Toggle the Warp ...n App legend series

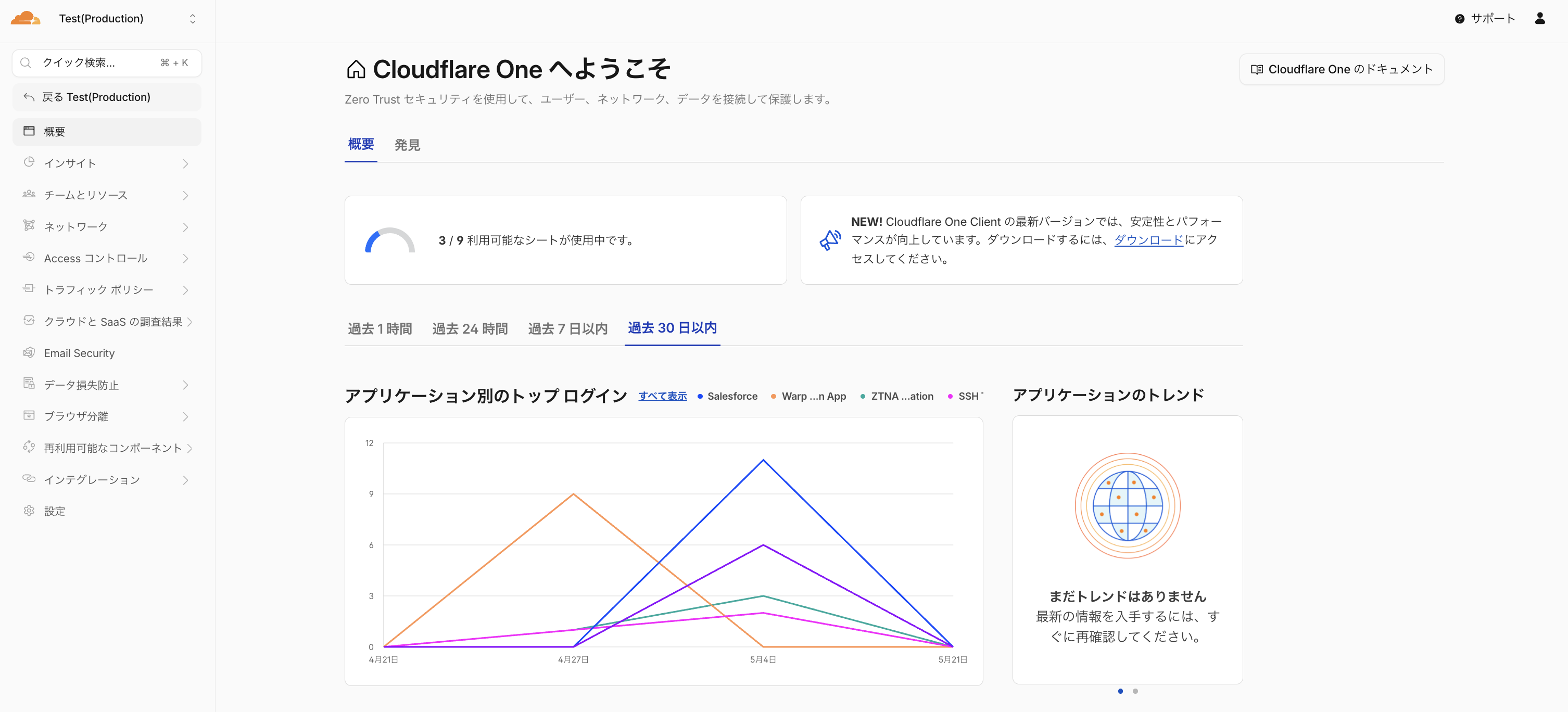(808, 396)
